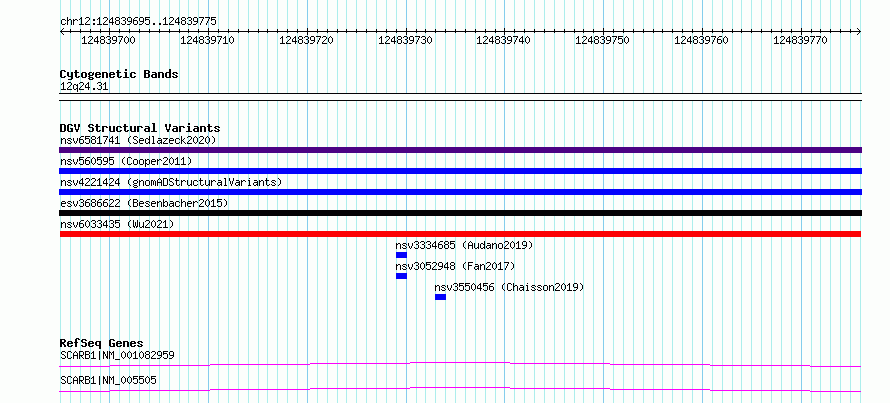Click the RefSeq Genes track title
This screenshot has height=403, width=890.
click(102, 343)
